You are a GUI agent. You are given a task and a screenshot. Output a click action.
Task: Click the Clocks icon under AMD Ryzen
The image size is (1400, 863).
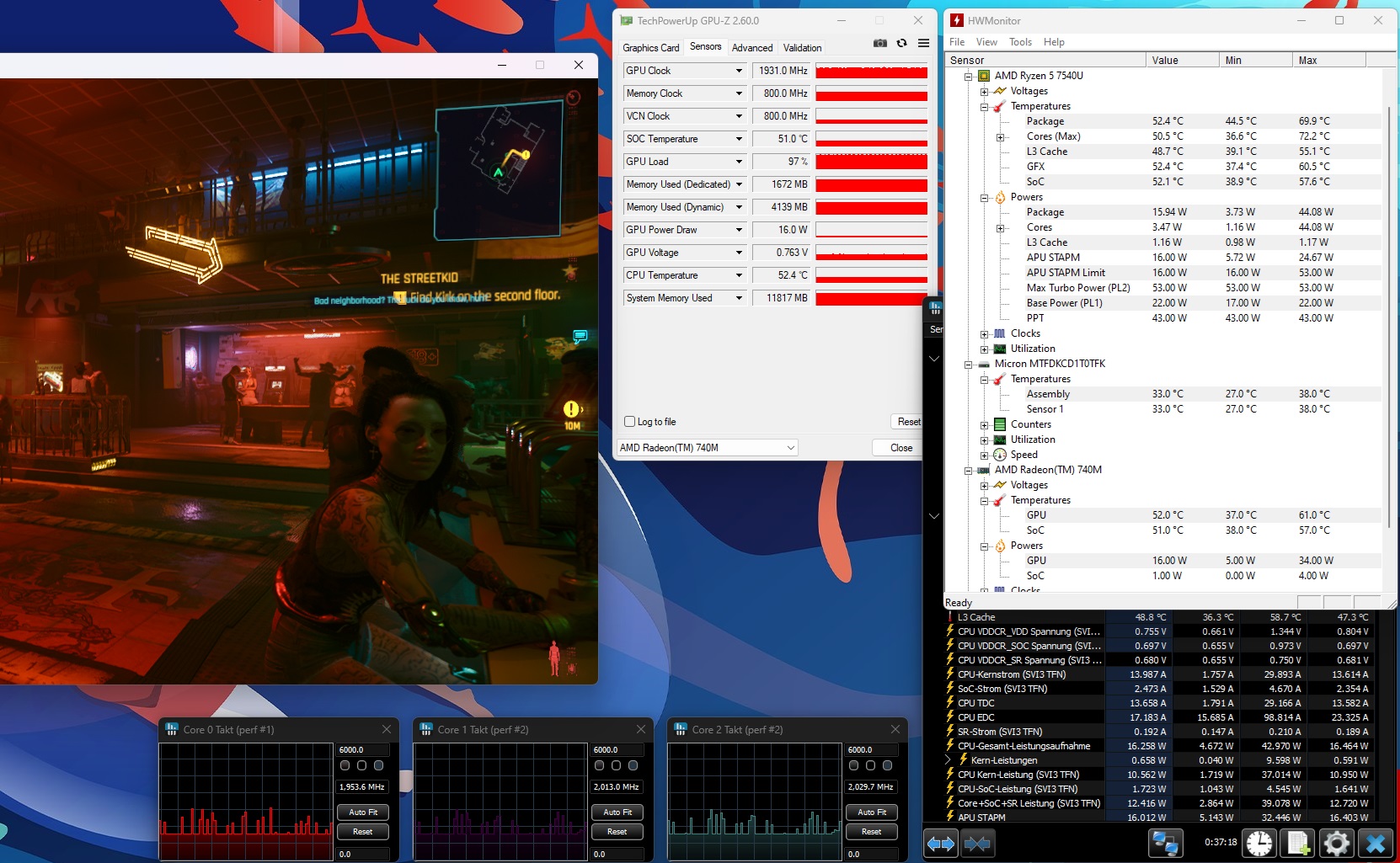[1000, 333]
